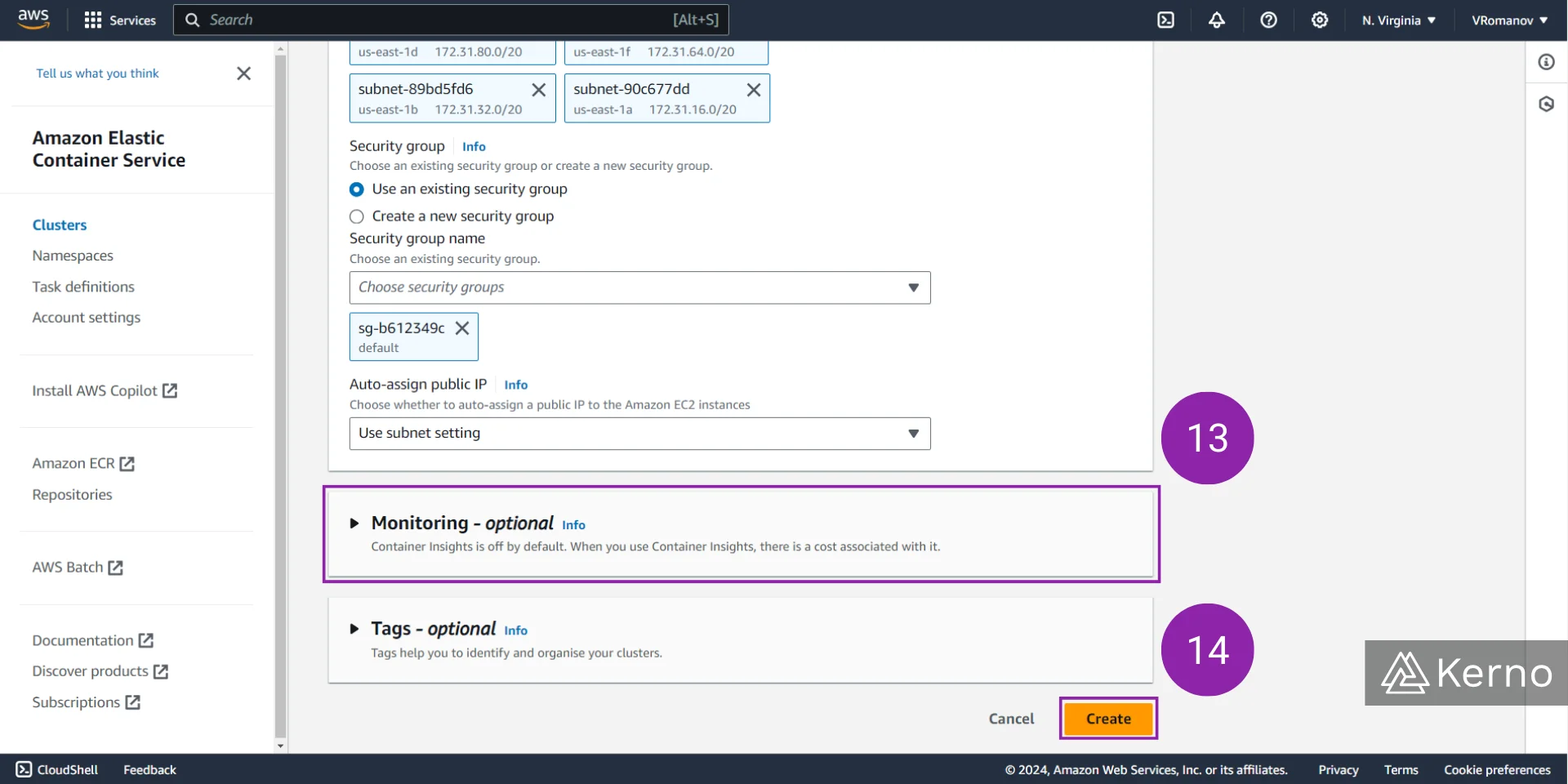Image resolution: width=1568 pixels, height=784 pixels.
Task: Open the Amazon ECR sidebar link
Action: coord(73,464)
